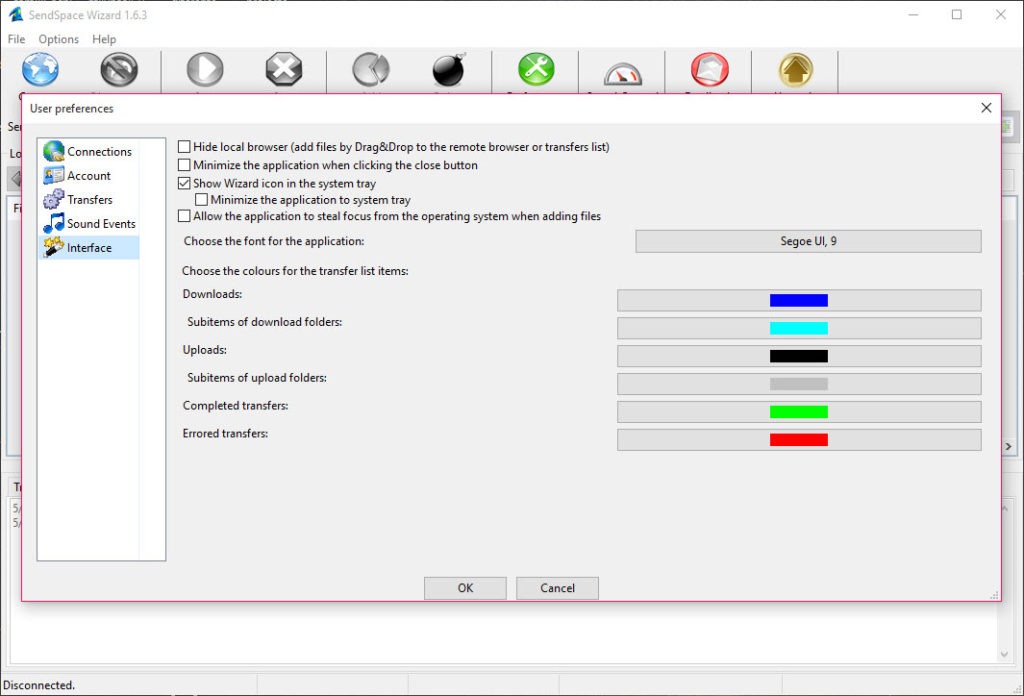Click the right scroll arrow in the main window

[1008, 447]
